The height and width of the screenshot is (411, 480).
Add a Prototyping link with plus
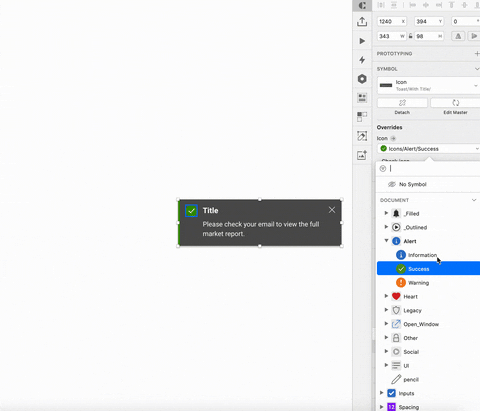(477, 54)
